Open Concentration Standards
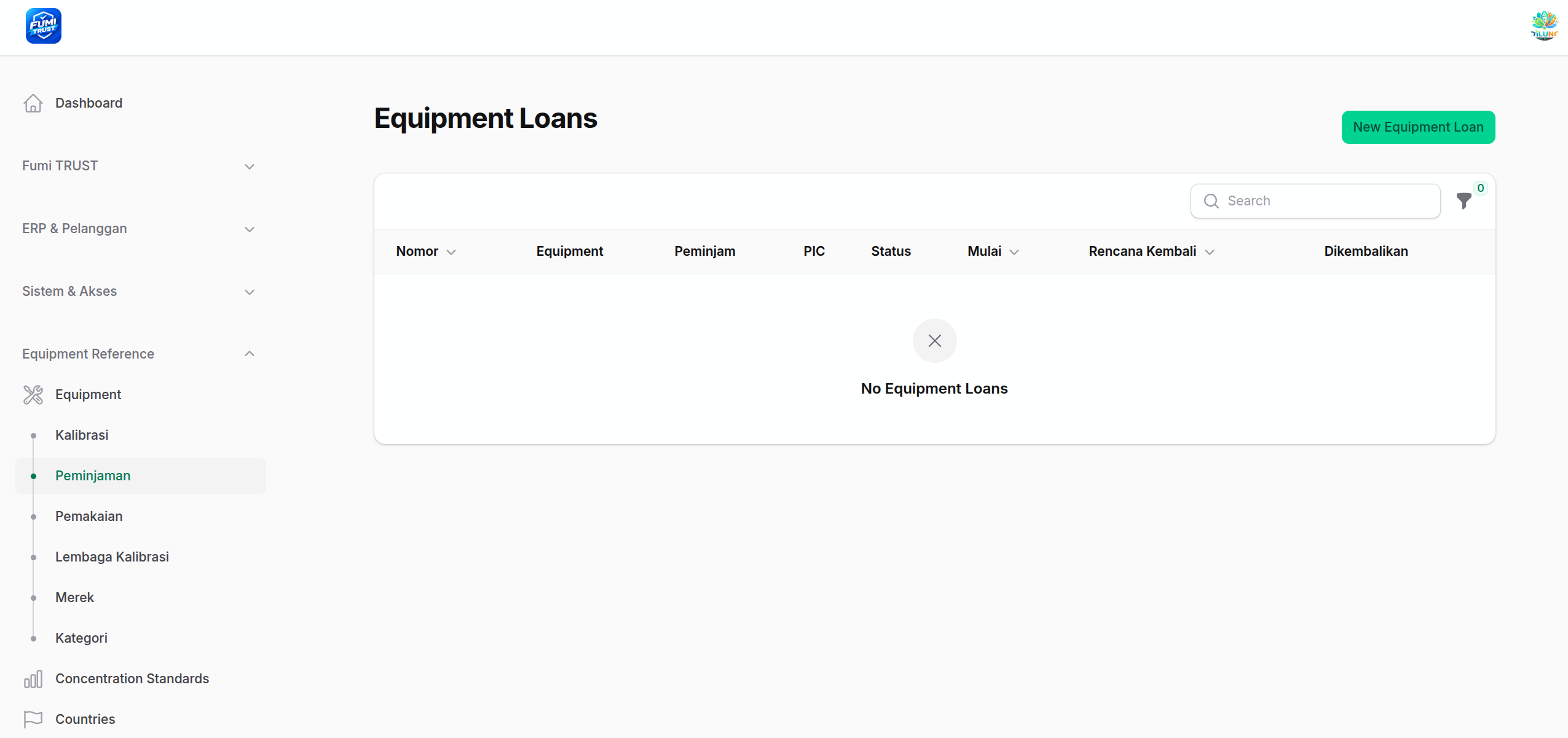This screenshot has height=738, width=1568. 140,679
